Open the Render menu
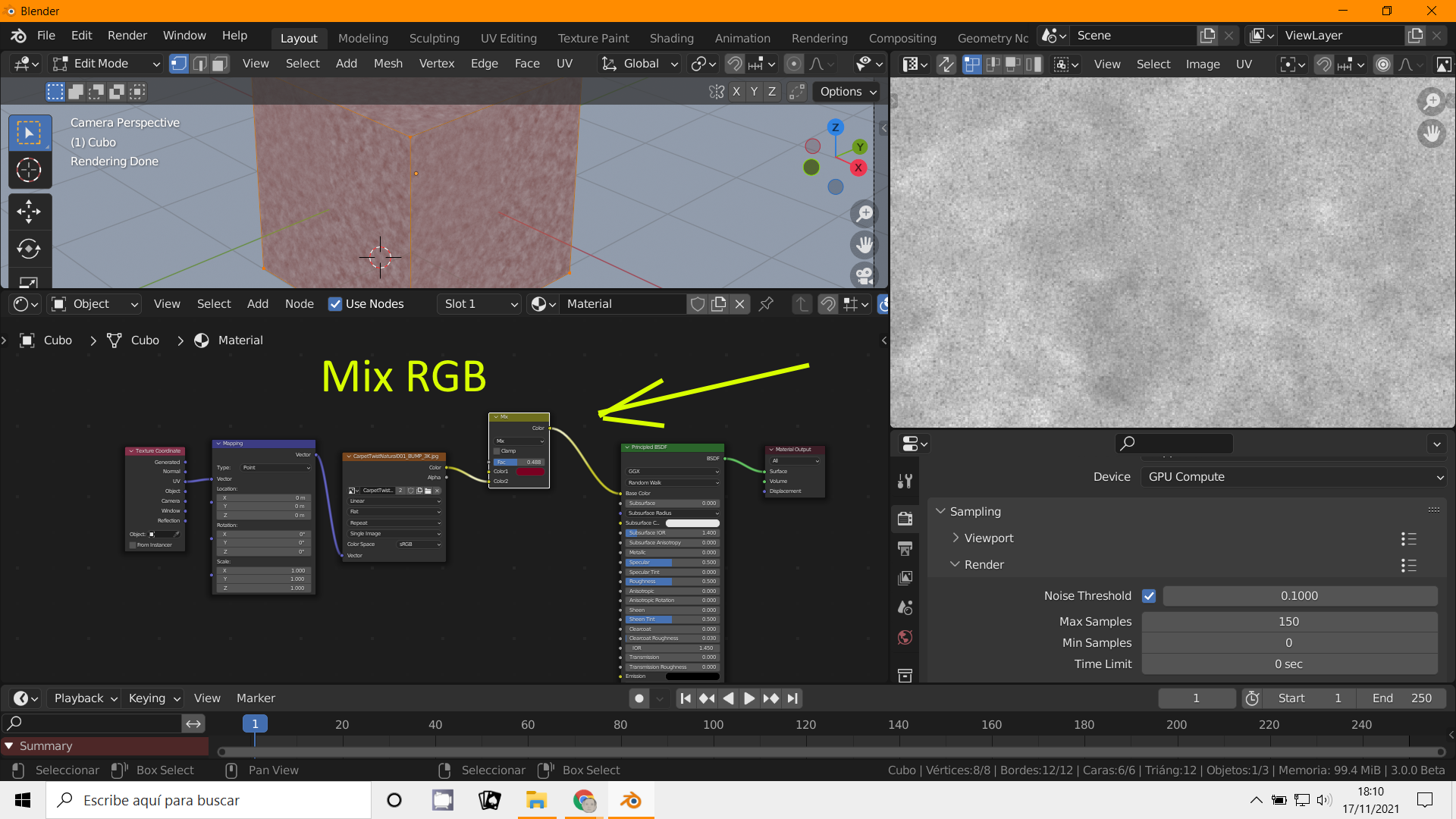The height and width of the screenshot is (819, 1456). click(127, 36)
